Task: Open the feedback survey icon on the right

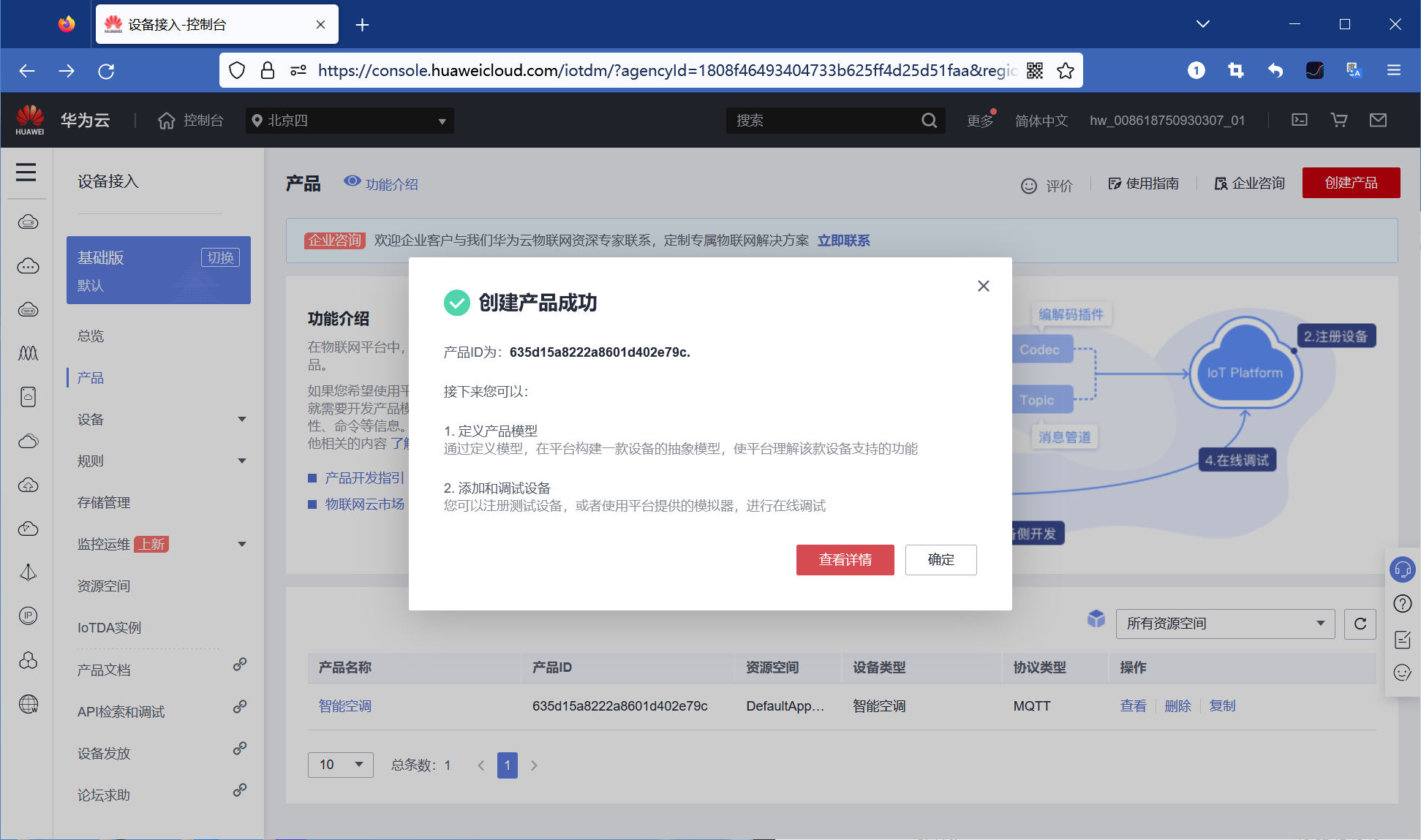Action: click(x=1402, y=639)
